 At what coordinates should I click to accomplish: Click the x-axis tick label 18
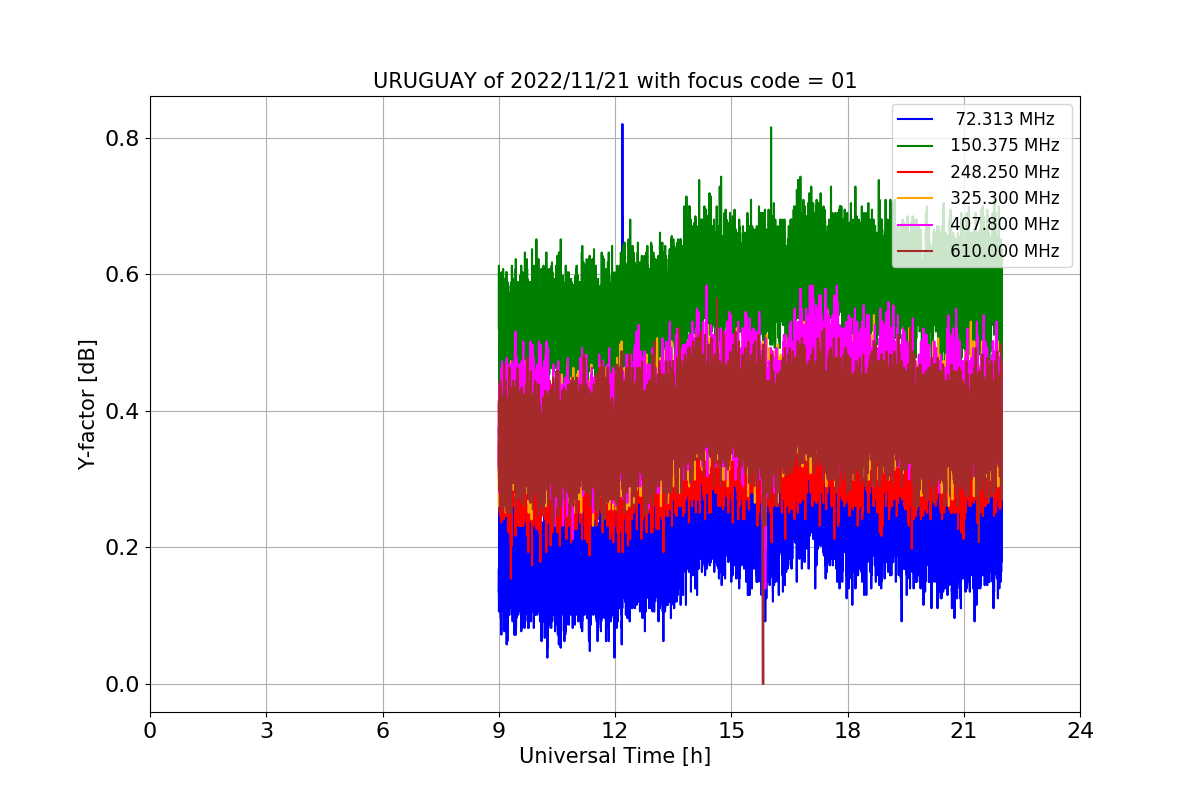(x=848, y=731)
